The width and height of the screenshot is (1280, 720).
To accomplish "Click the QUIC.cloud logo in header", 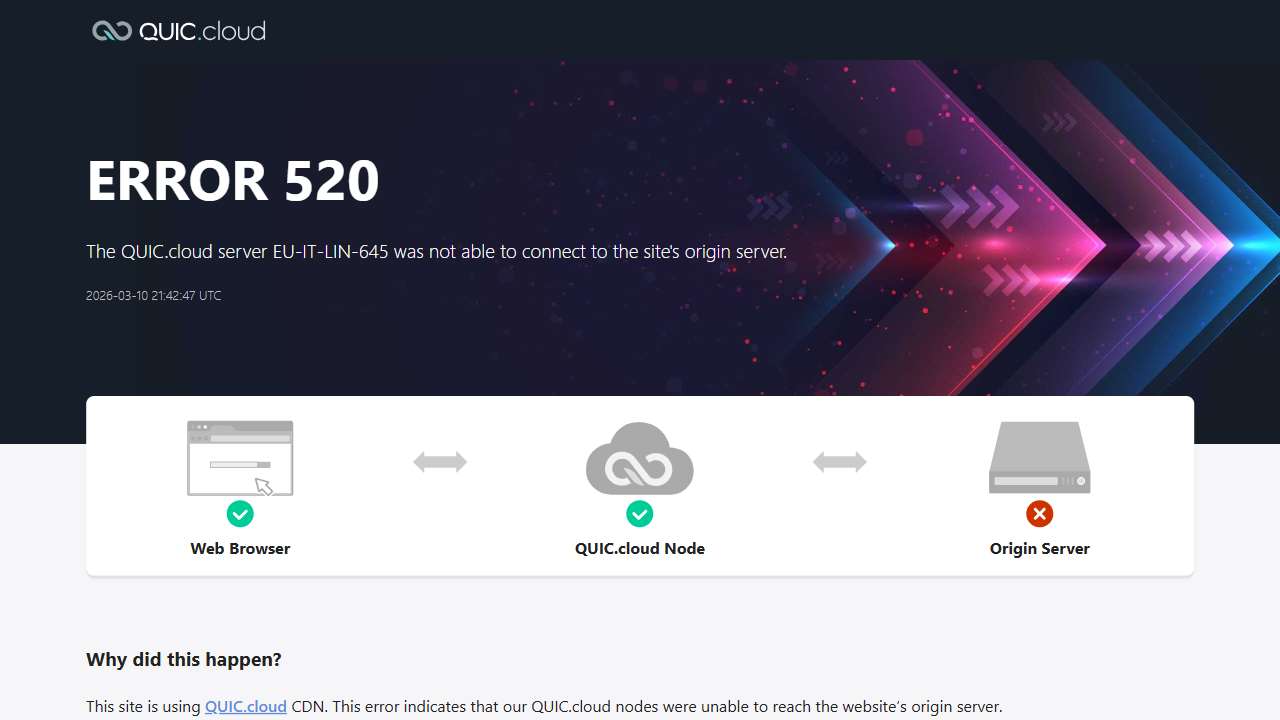I will [x=178, y=31].
